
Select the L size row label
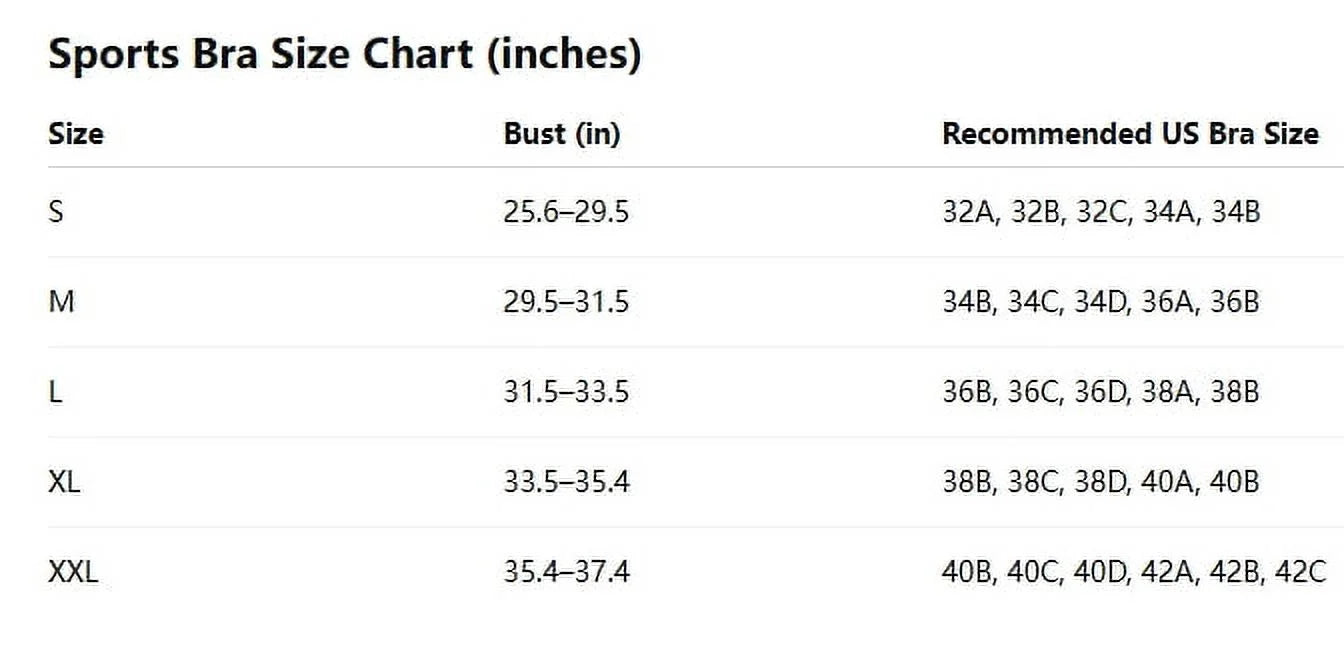click(55, 392)
